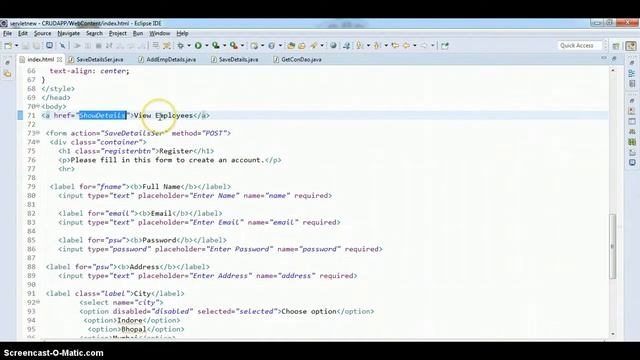
Task: Click the Restore icon at top of left sidebar
Action: 7,62
